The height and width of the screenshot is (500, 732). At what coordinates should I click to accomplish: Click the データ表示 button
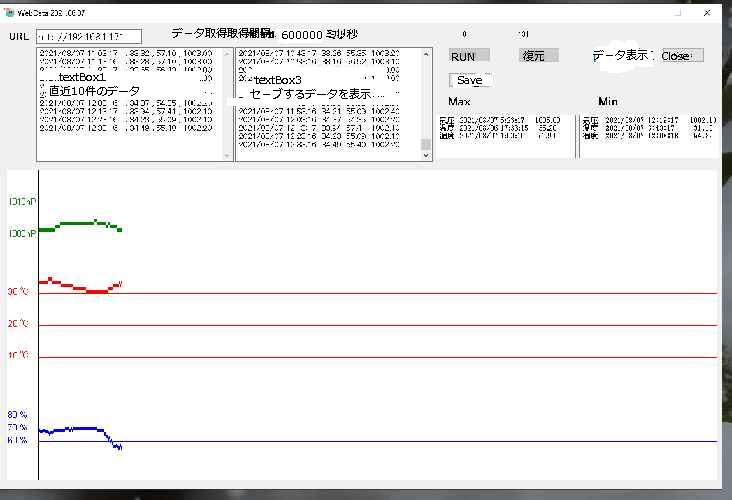click(622, 56)
